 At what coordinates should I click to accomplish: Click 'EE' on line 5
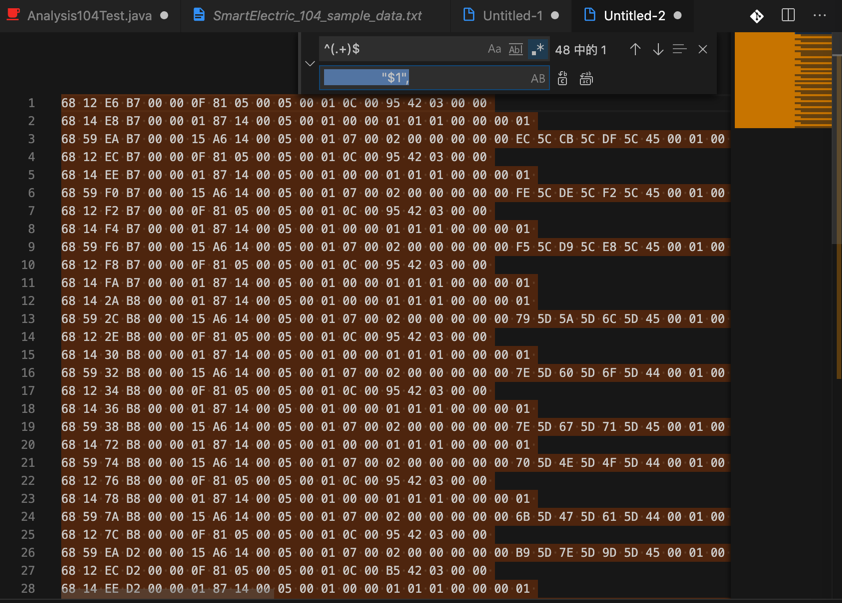pos(112,175)
